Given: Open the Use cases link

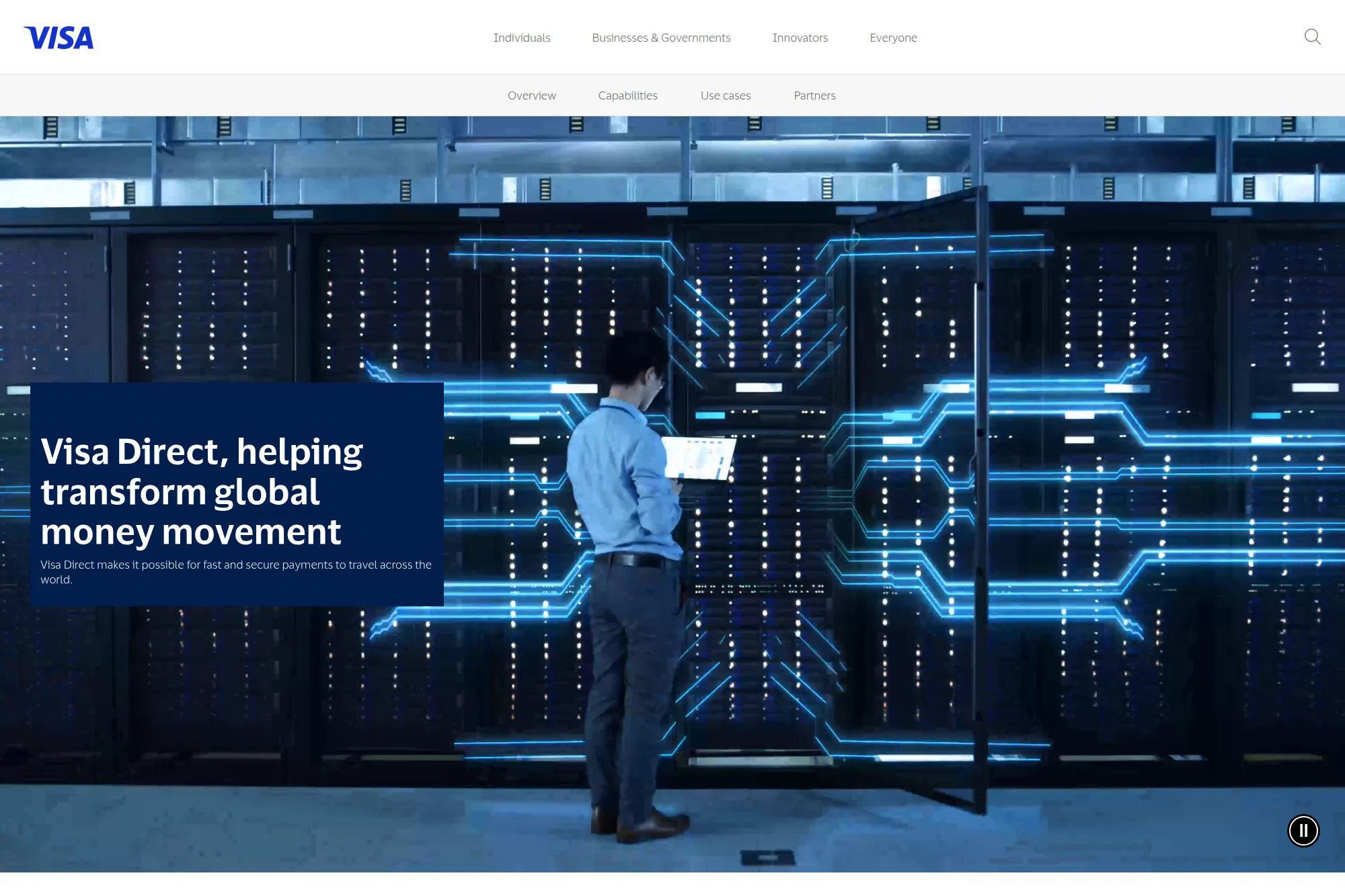Looking at the screenshot, I should 725,95.
